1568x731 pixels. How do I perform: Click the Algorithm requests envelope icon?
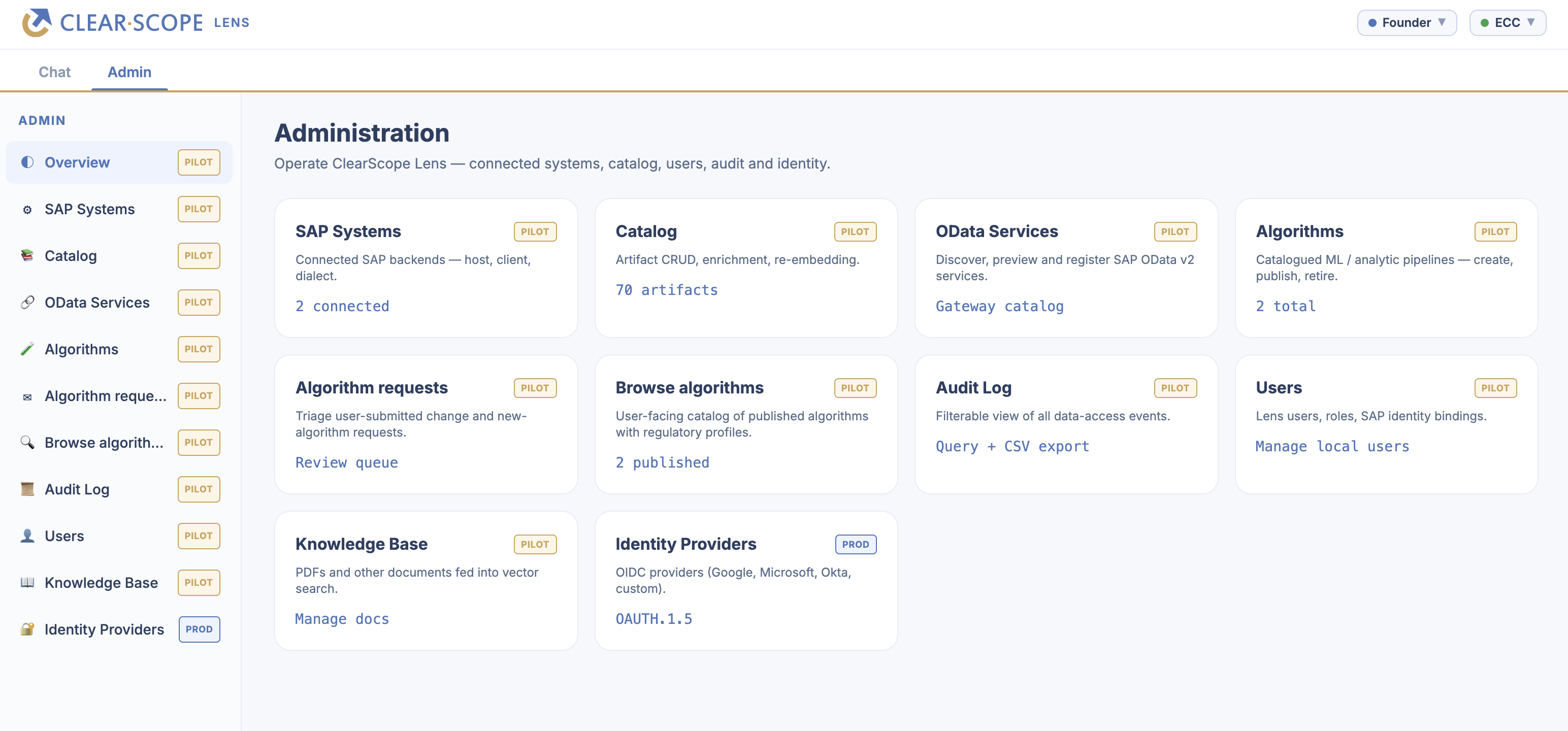(27, 396)
